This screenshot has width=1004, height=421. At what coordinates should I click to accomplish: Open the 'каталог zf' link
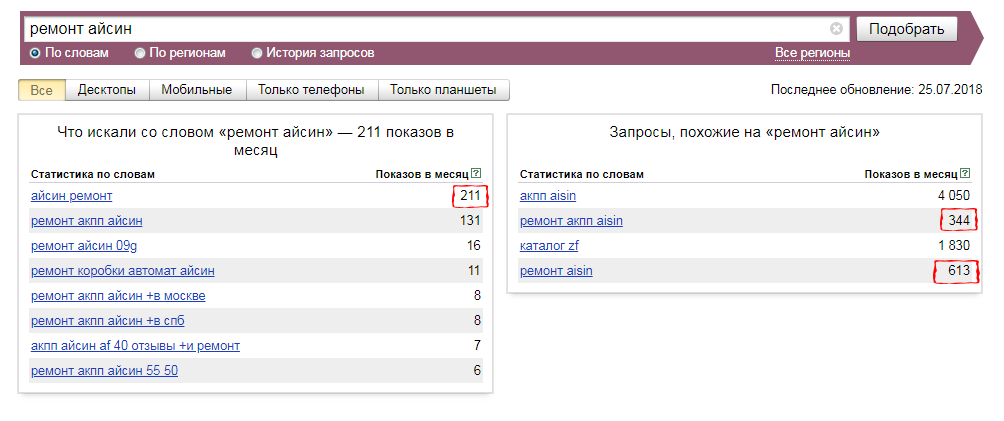[549, 246]
